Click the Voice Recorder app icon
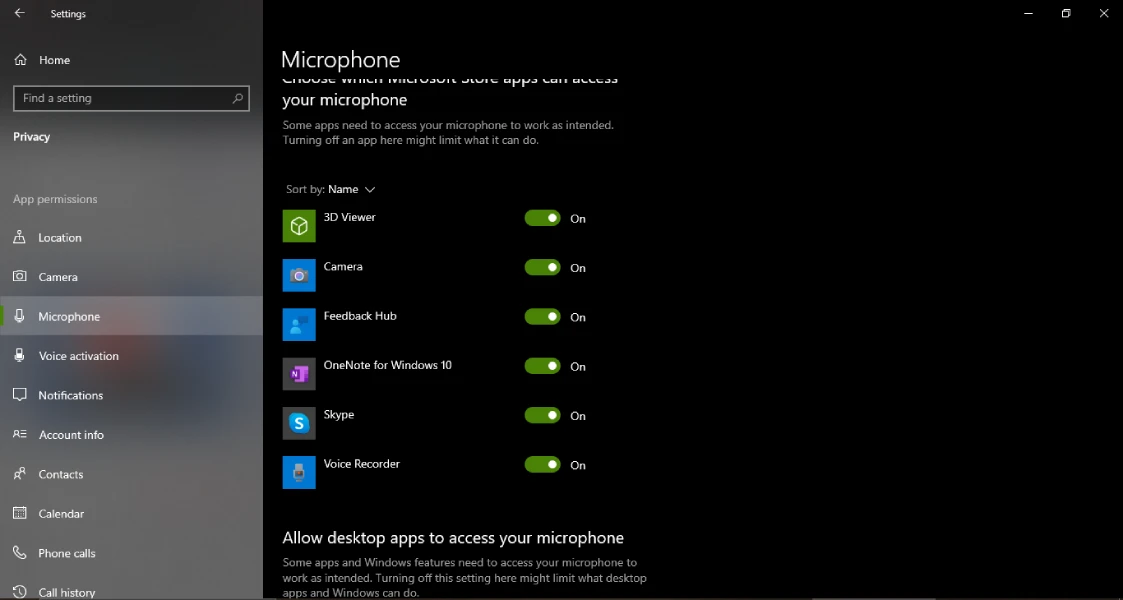 299,472
